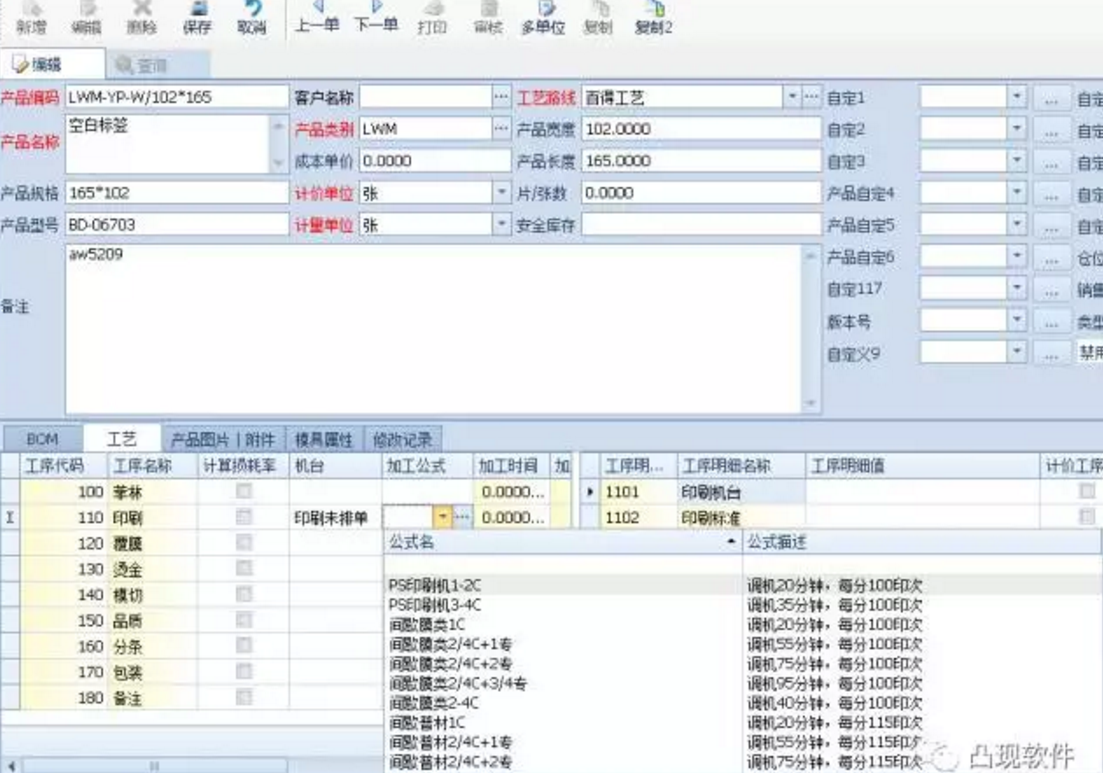Viewport: 1103px width, 773px height.
Task: Click the 新增 (New) toolbar icon
Action: point(31,17)
